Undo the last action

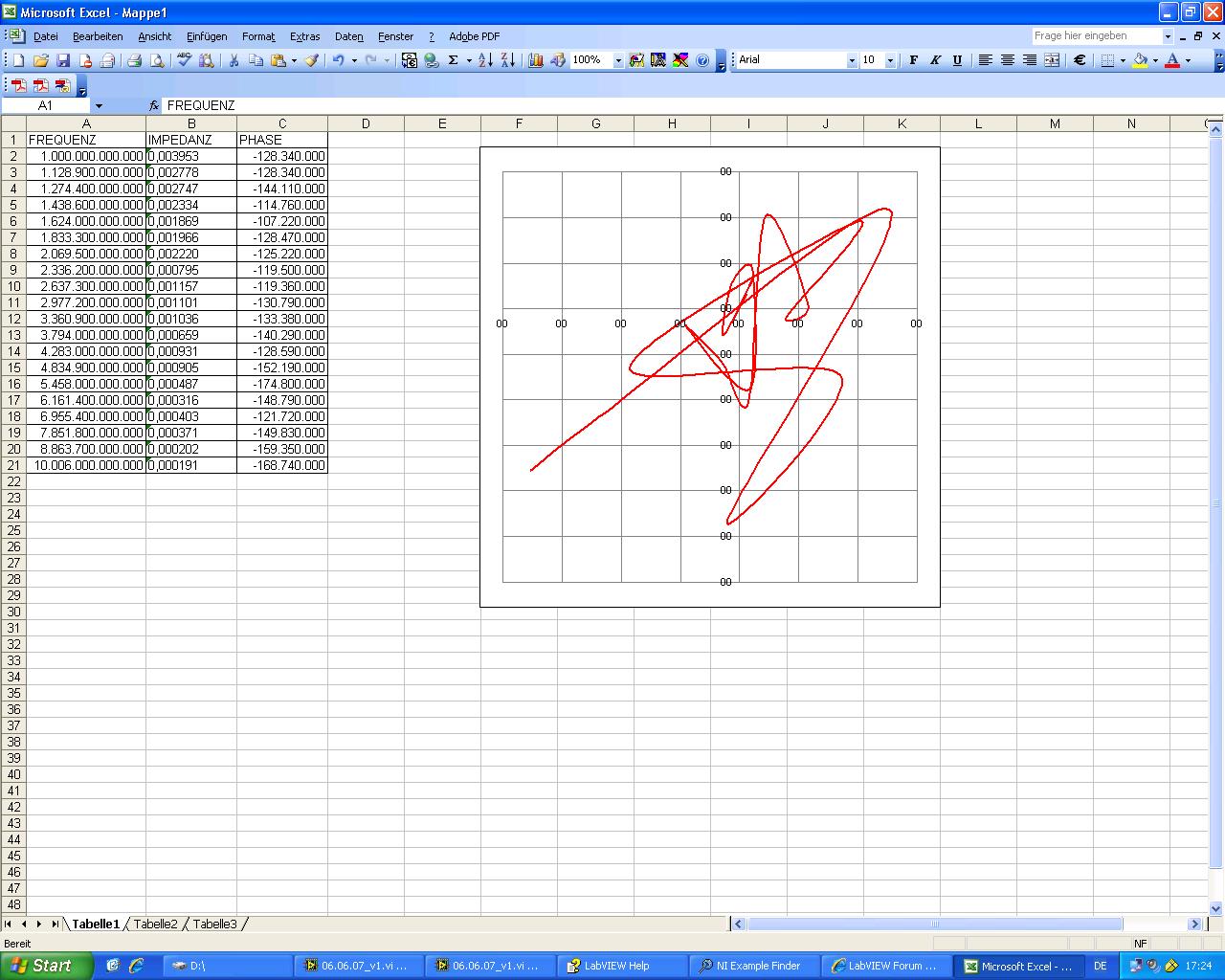click(338, 60)
